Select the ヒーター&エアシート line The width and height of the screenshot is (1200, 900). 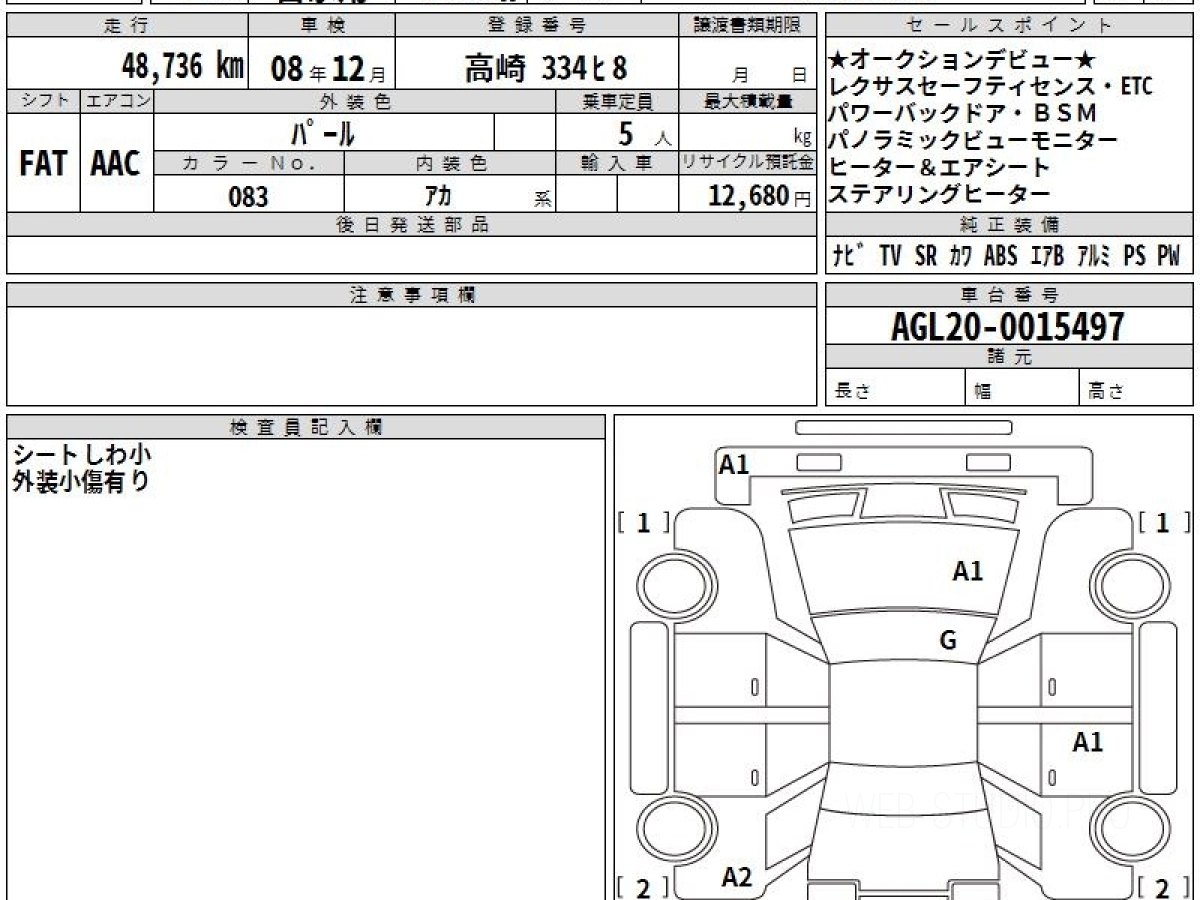pos(939,167)
